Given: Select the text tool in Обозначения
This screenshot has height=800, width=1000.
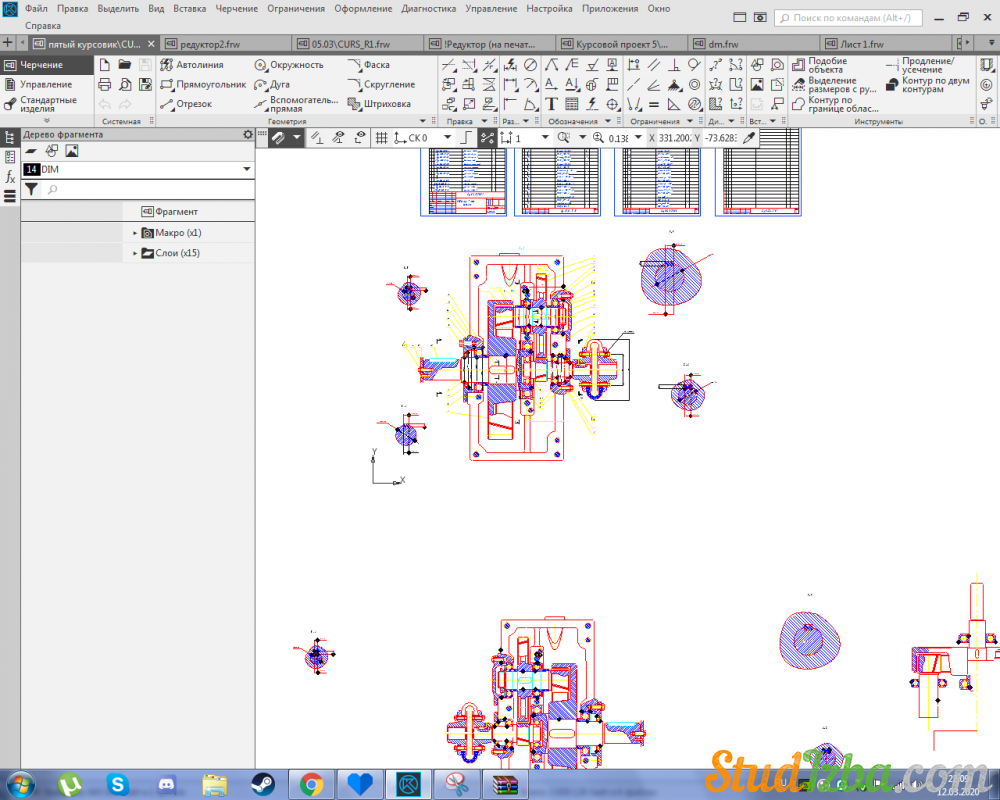Looking at the screenshot, I should [x=551, y=104].
